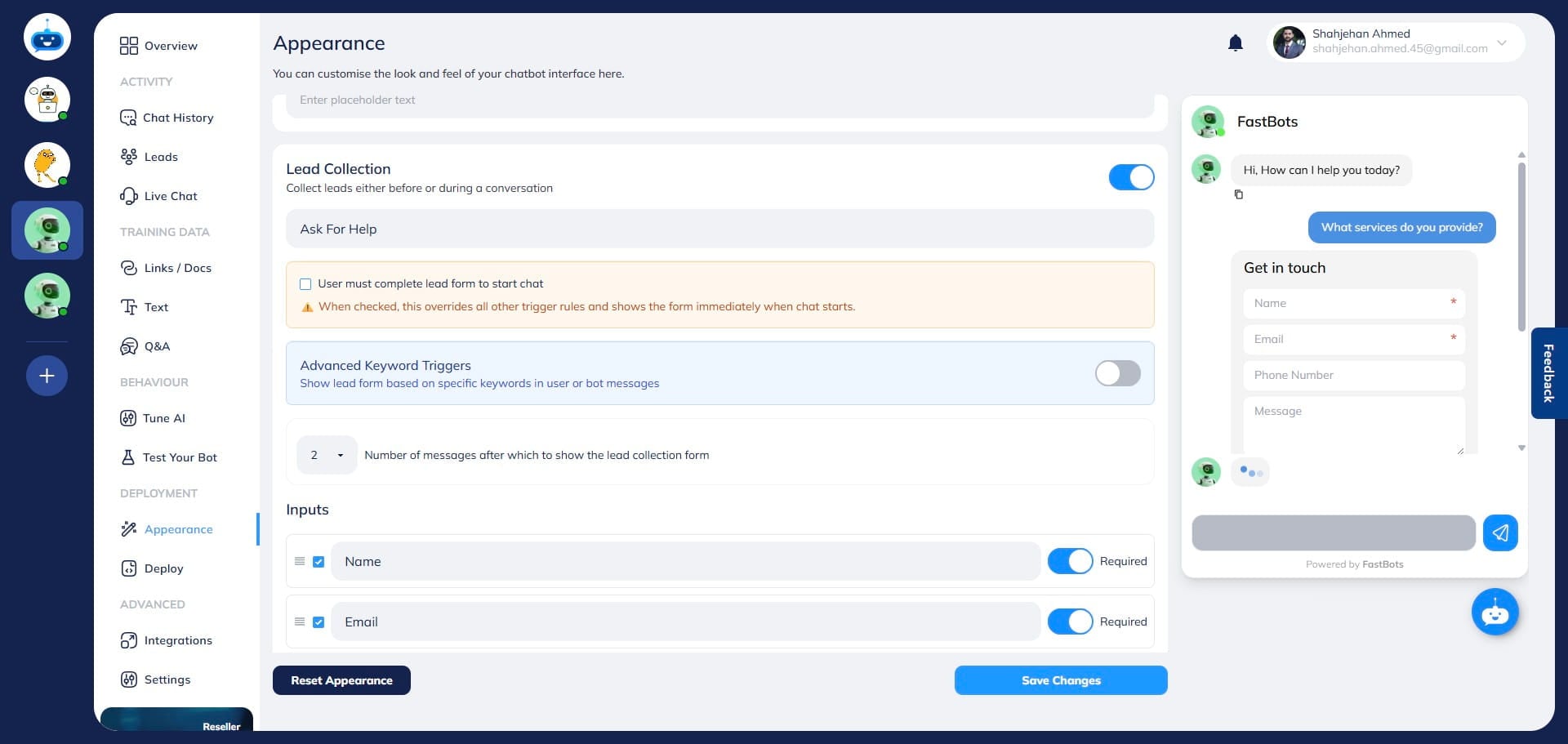Screen dimensions: 1568x744
Task: Click the send message icon in chat preview
Action: 1500,532
